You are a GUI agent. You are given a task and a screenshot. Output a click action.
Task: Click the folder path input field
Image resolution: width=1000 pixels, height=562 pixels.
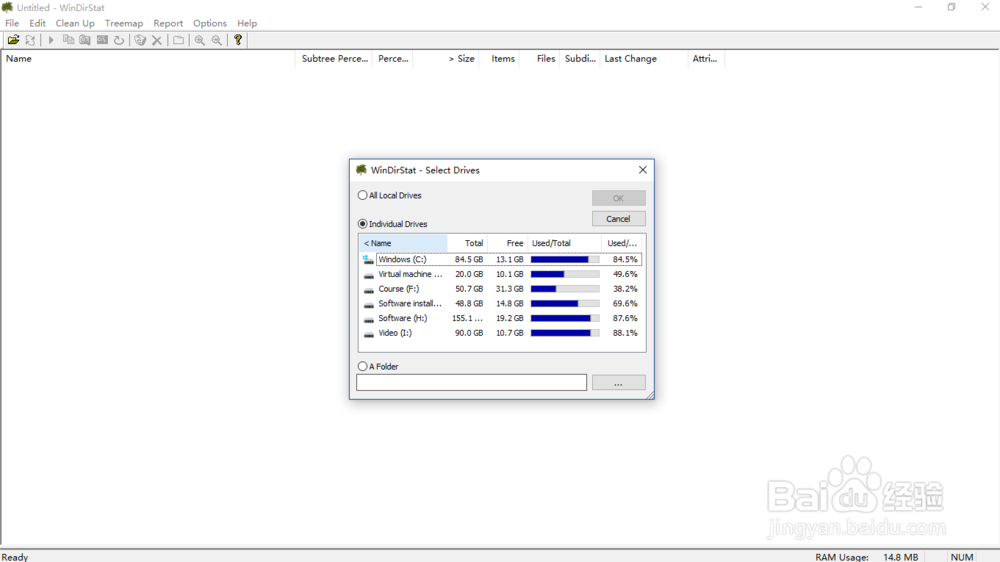471,382
